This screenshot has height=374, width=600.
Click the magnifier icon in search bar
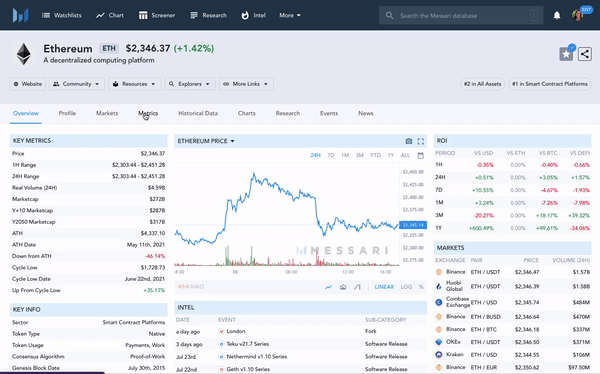coord(390,16)
